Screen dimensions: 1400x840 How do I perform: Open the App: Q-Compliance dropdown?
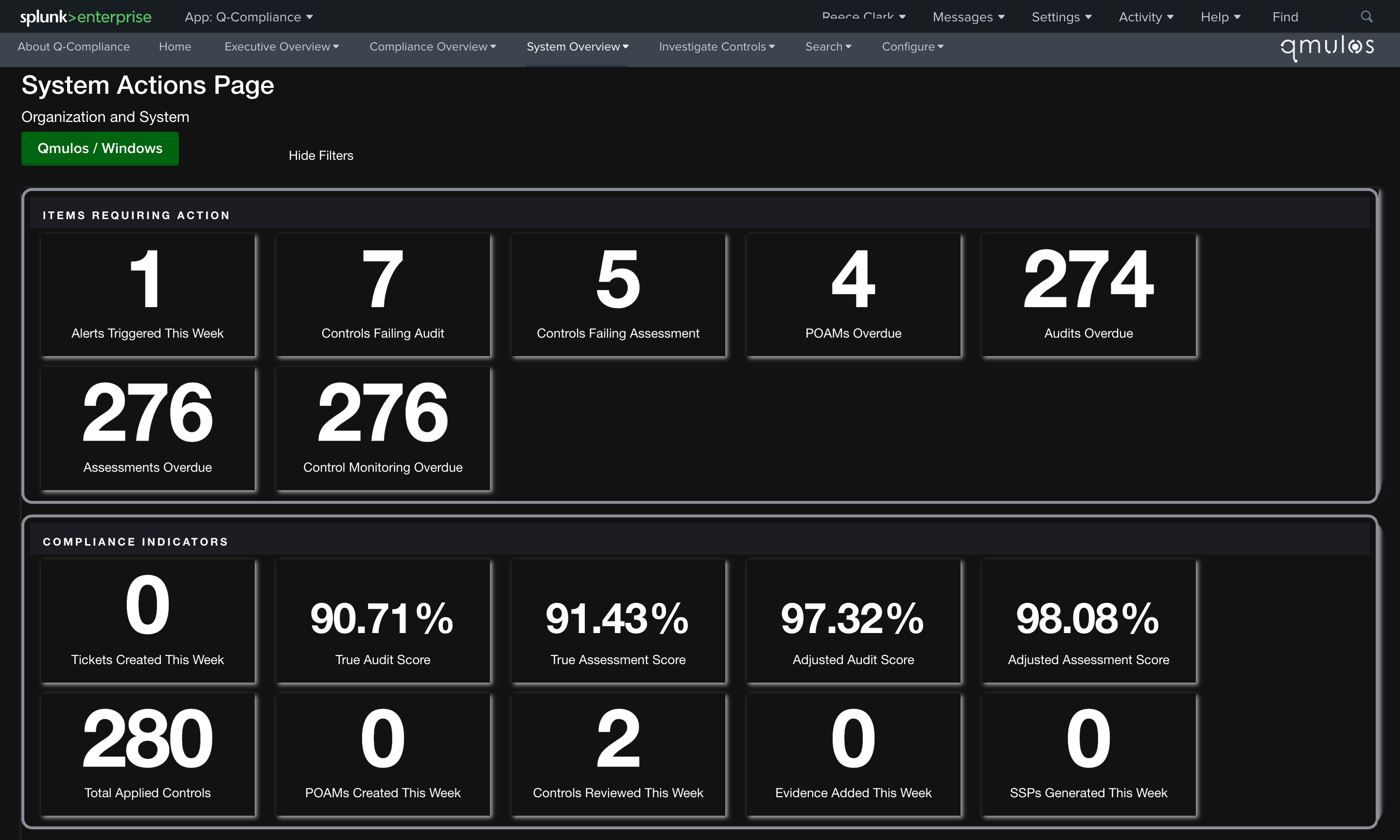pyautogui.click(x=248, y=17)
